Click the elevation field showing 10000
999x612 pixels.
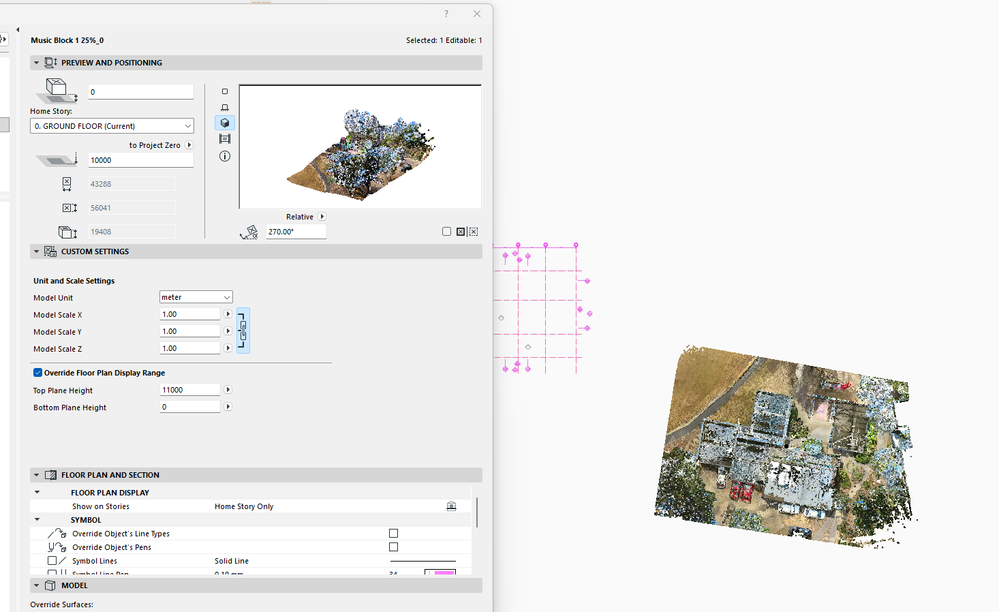click(x=141, y=160)
